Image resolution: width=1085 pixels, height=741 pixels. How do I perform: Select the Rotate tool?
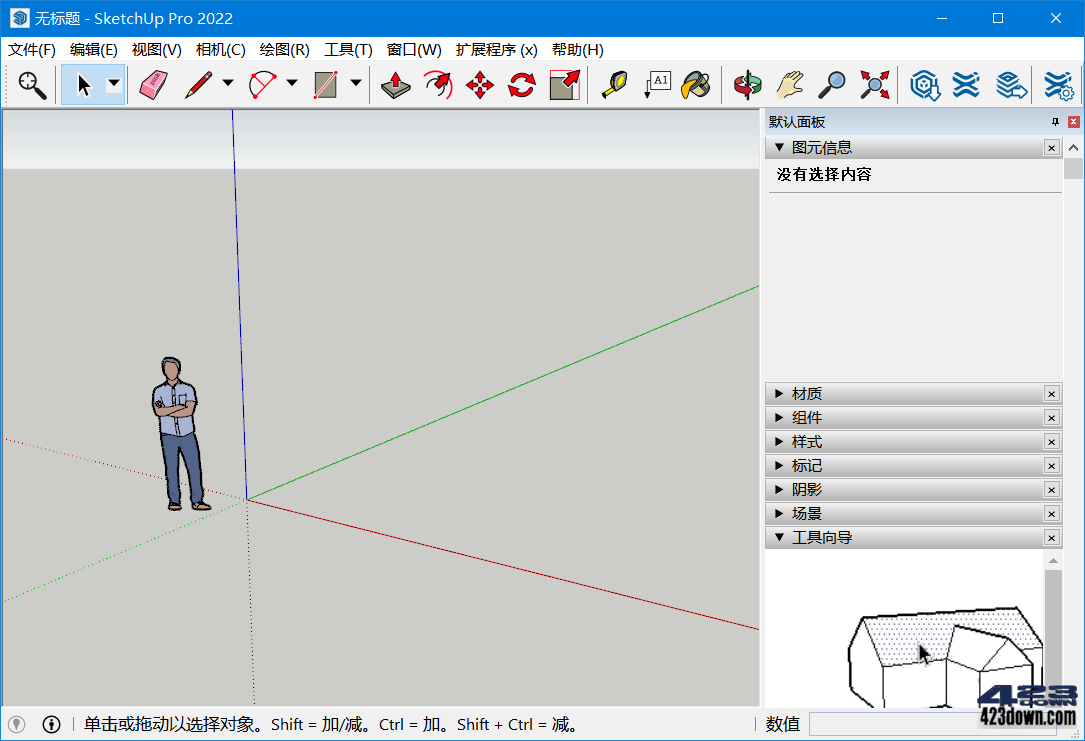tap(522, 85)
